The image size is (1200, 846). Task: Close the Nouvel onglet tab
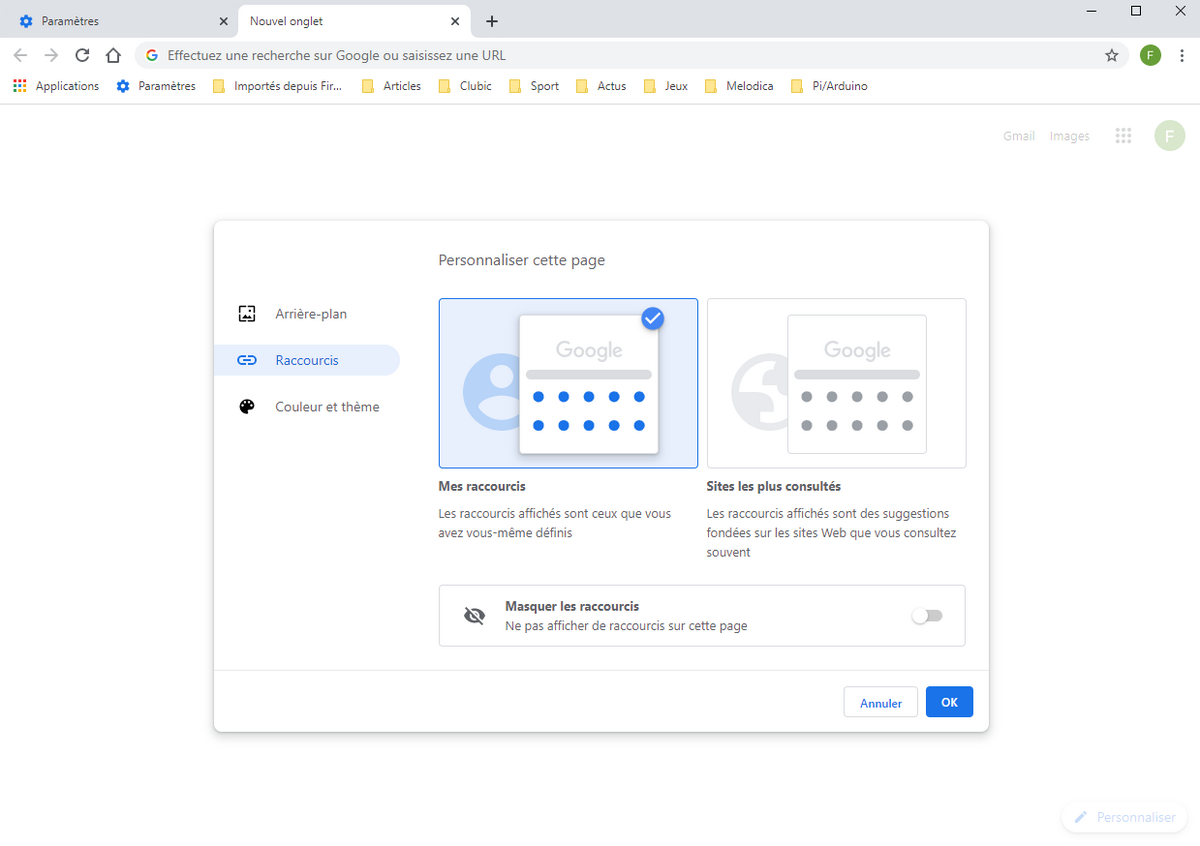(455, 21)
